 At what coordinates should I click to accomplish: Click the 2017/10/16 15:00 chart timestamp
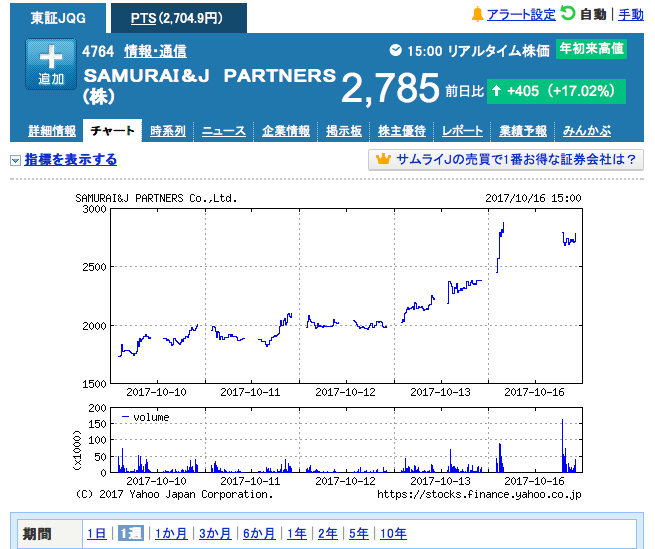[533, 198]
